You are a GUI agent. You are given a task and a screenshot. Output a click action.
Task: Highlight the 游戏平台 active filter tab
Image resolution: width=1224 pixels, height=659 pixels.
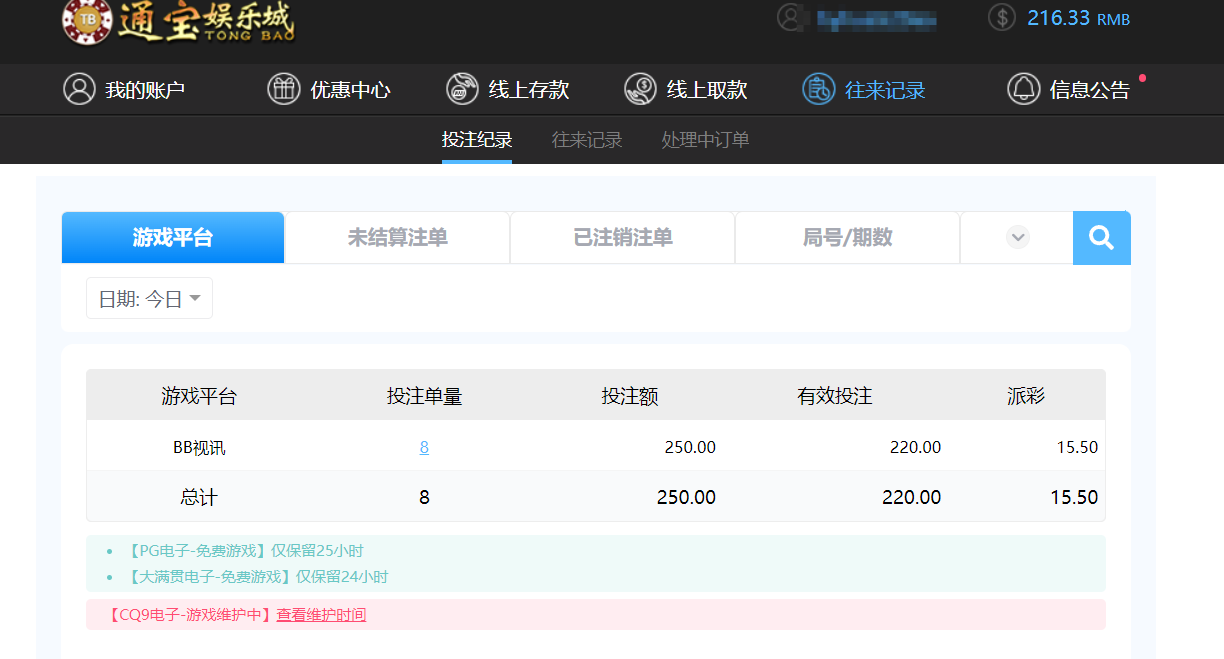pos(172,237)
